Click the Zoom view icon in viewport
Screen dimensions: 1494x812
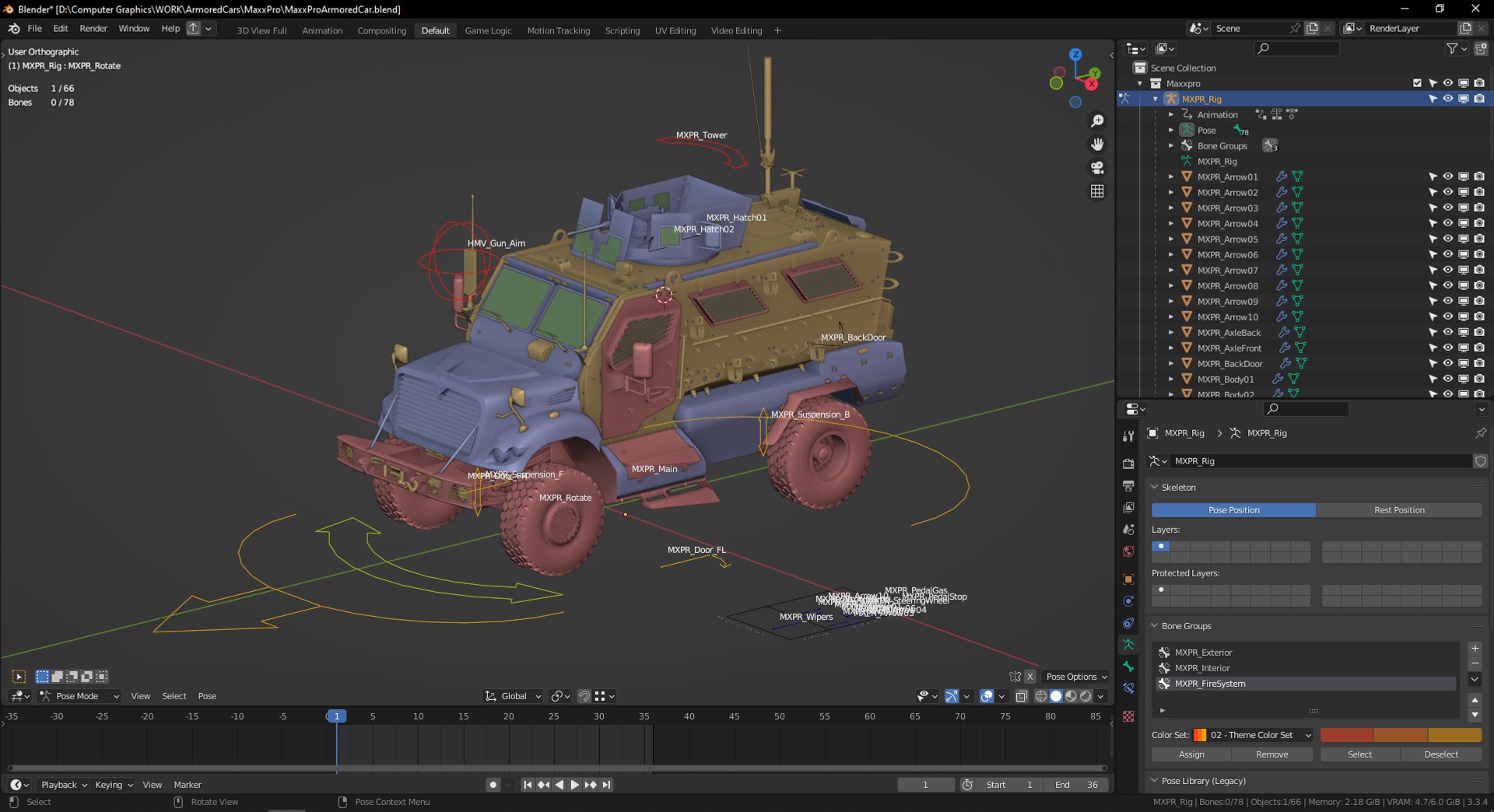(x=1097, y=121)
